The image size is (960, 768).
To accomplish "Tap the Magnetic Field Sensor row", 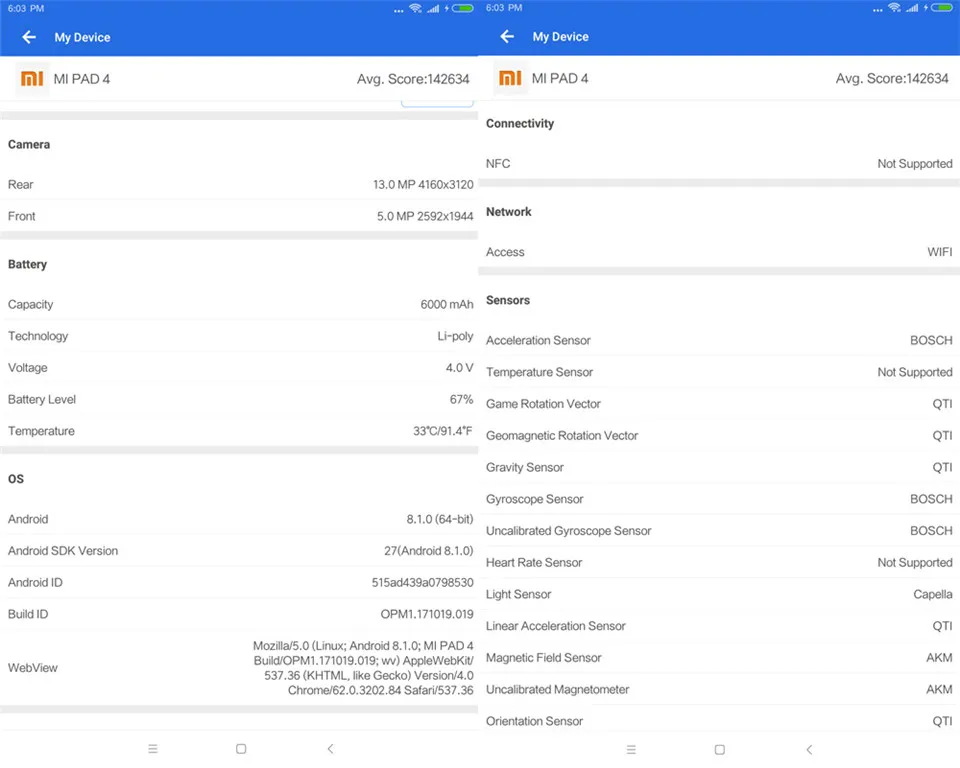I will point(719,658).
